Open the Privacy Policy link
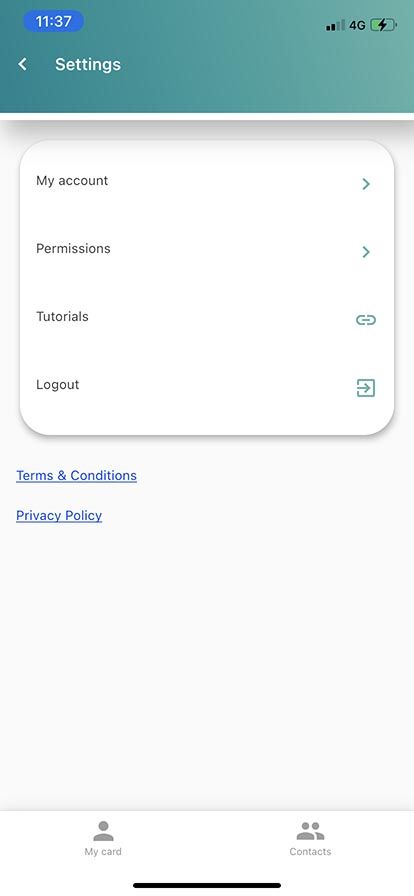 tap(59, 515)
